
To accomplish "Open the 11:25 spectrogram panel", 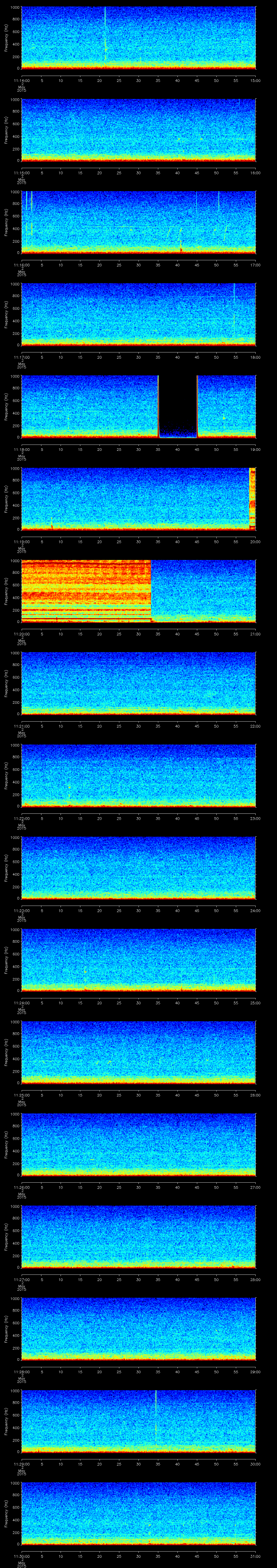I will click(x=138, y=1052).
